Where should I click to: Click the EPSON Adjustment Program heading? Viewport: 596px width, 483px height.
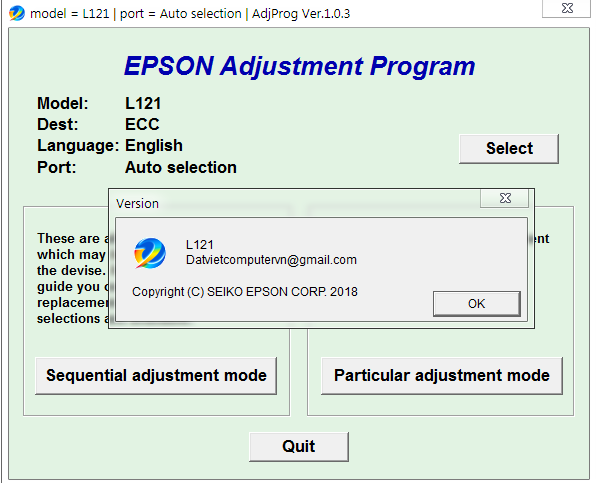(300, 66)
